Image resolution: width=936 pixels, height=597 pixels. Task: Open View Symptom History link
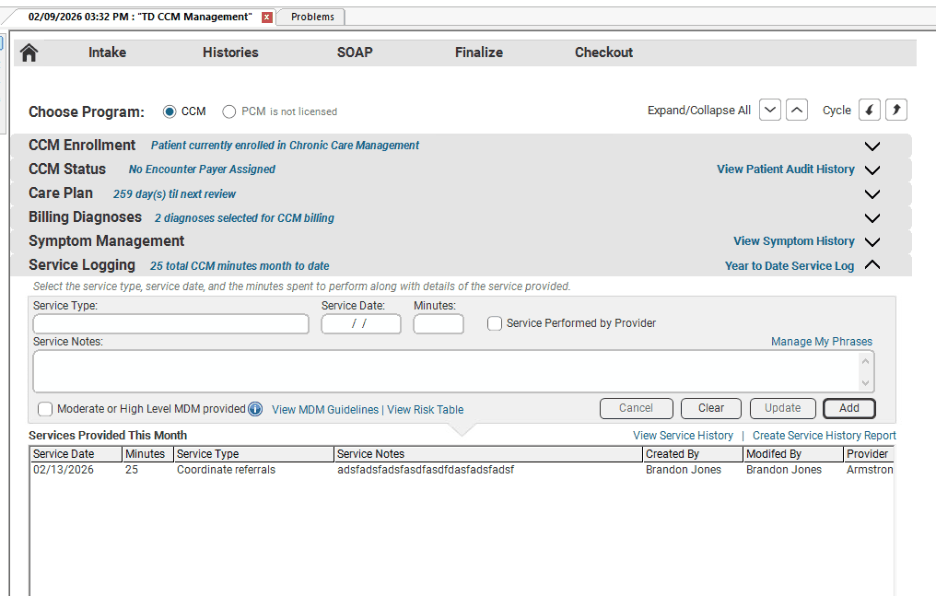[x=794, y=241]
